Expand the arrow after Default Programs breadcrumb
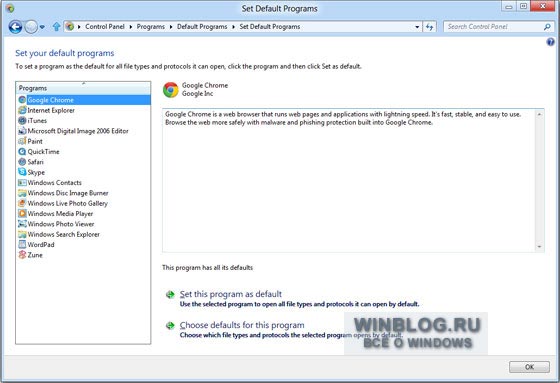The height and width of the screenshot is (383, 560). pos(233,27)
